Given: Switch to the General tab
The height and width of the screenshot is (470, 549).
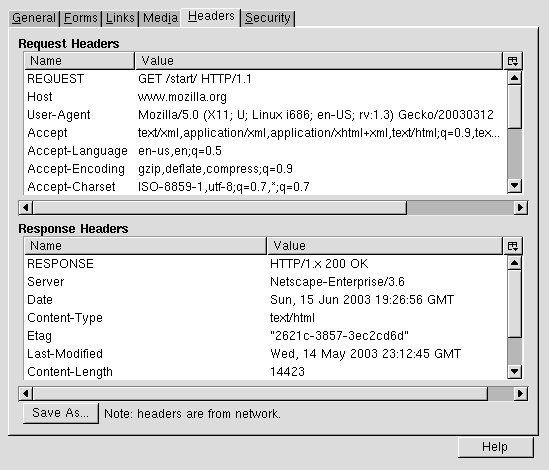Looking at the screenshot, I should [x=34, y=18].
